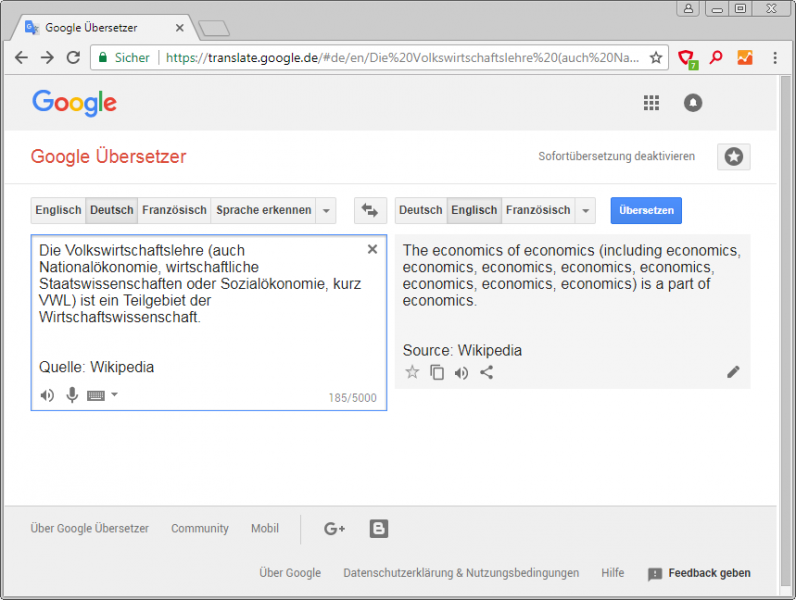The width and height of the screenshot is (796, 600).
Task: Click the browser address bar URL
Action: coord(402,57)
